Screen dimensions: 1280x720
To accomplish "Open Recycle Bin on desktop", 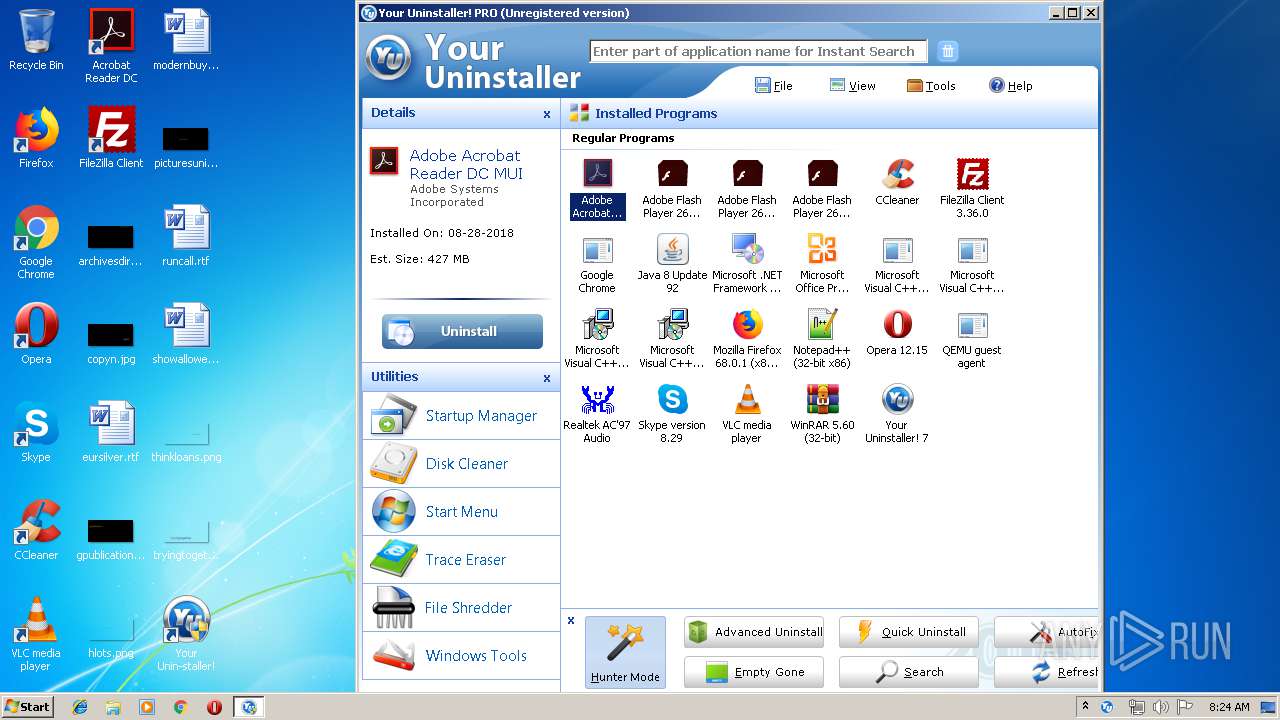I will (36, 40).
